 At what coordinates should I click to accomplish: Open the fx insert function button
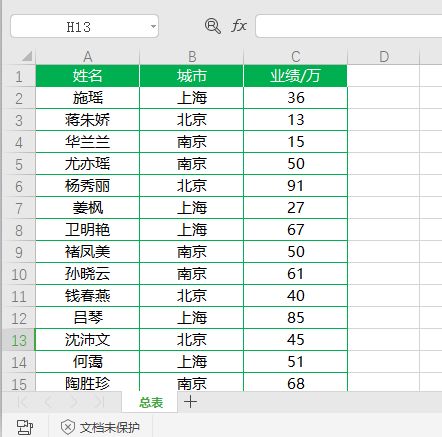coord(239,26)
